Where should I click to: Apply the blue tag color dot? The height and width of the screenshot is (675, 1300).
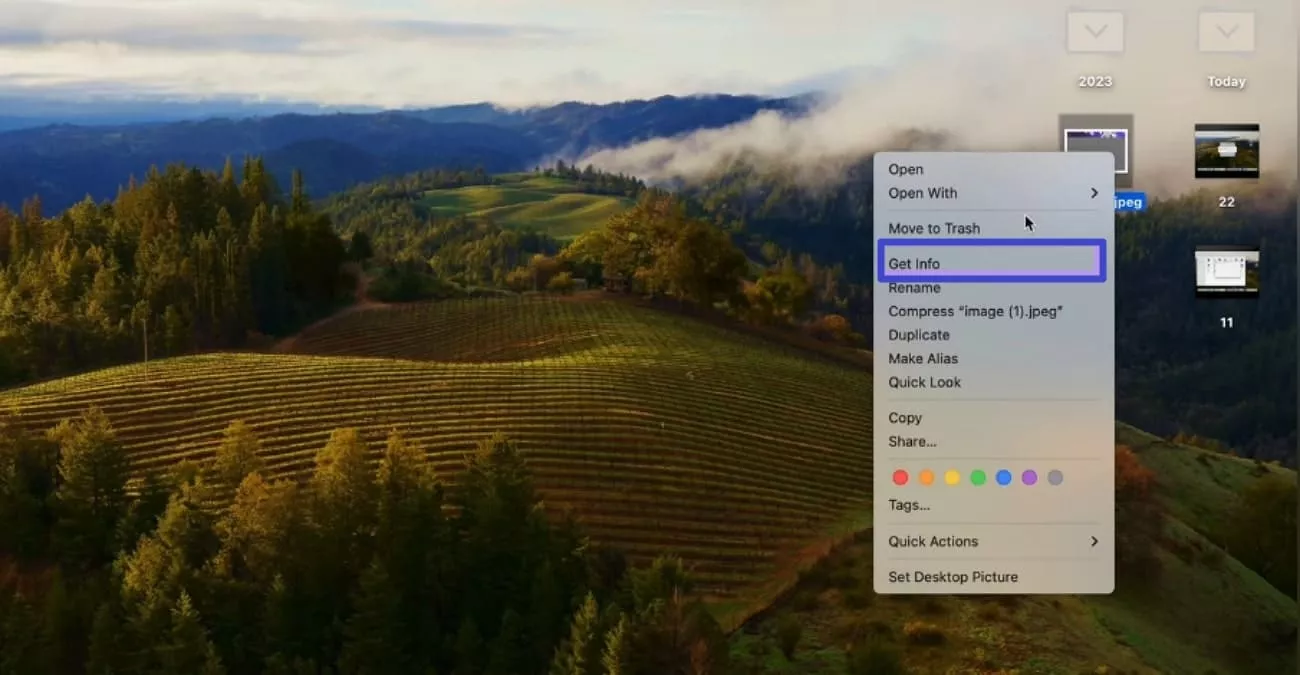point(1003,478)
